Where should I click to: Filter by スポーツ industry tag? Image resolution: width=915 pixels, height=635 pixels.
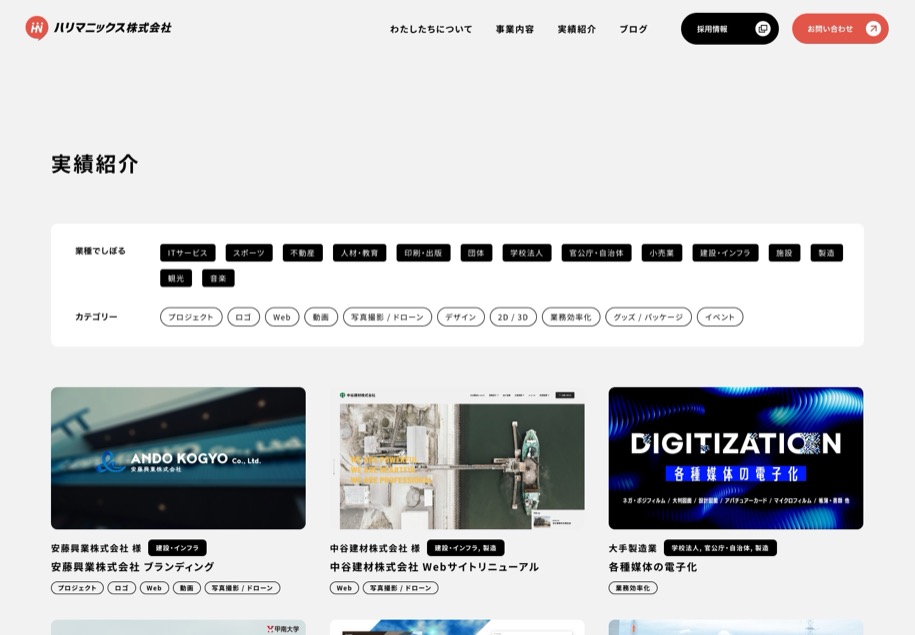249,253
